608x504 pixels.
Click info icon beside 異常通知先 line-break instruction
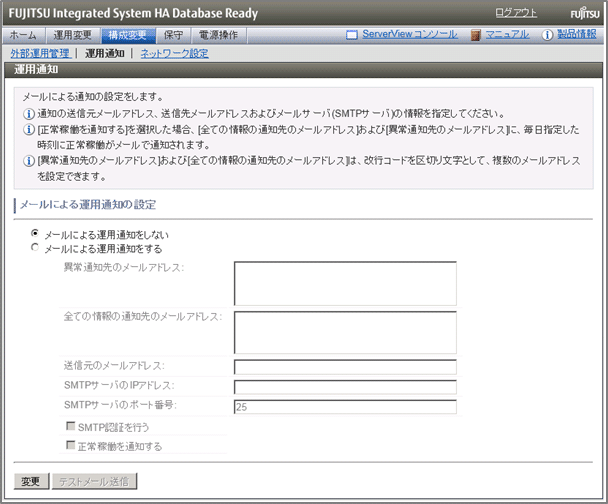[x=29, y=161]
